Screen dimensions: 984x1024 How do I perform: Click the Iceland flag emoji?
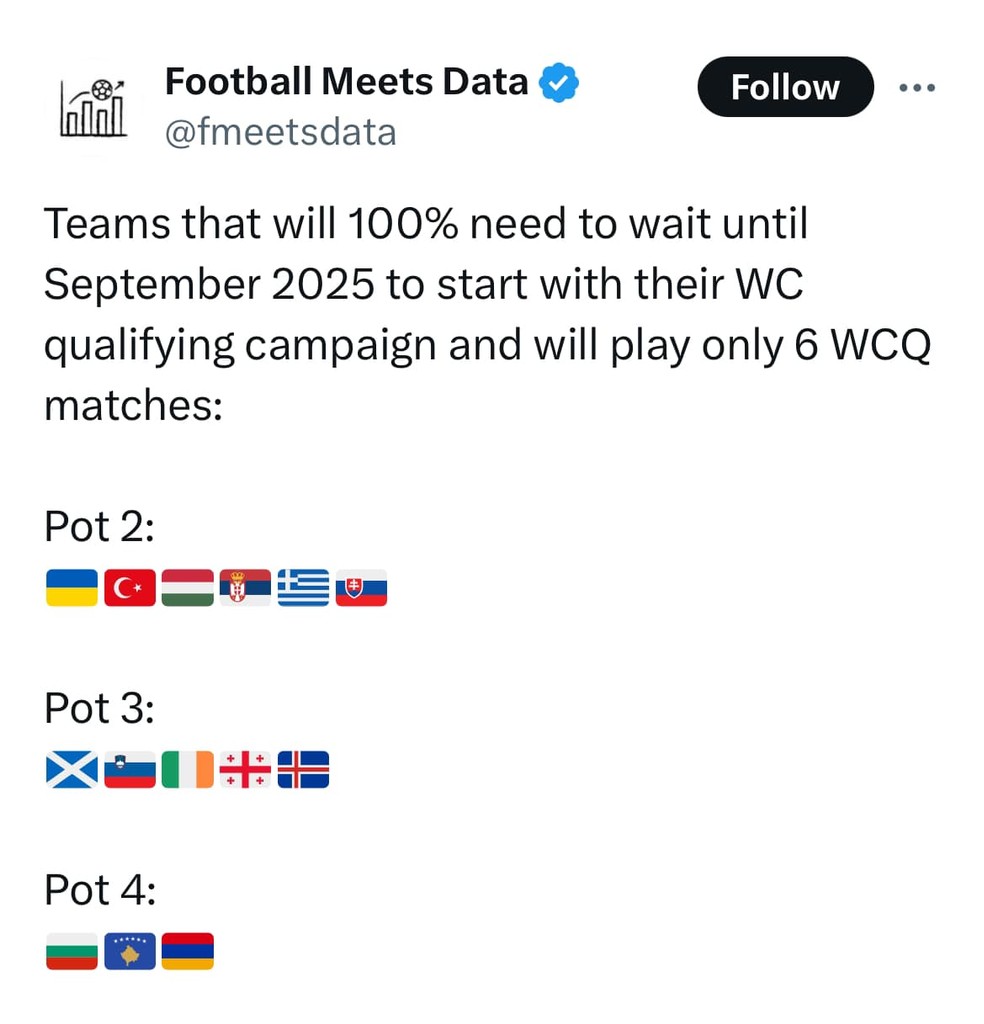[x=303, y=770]
